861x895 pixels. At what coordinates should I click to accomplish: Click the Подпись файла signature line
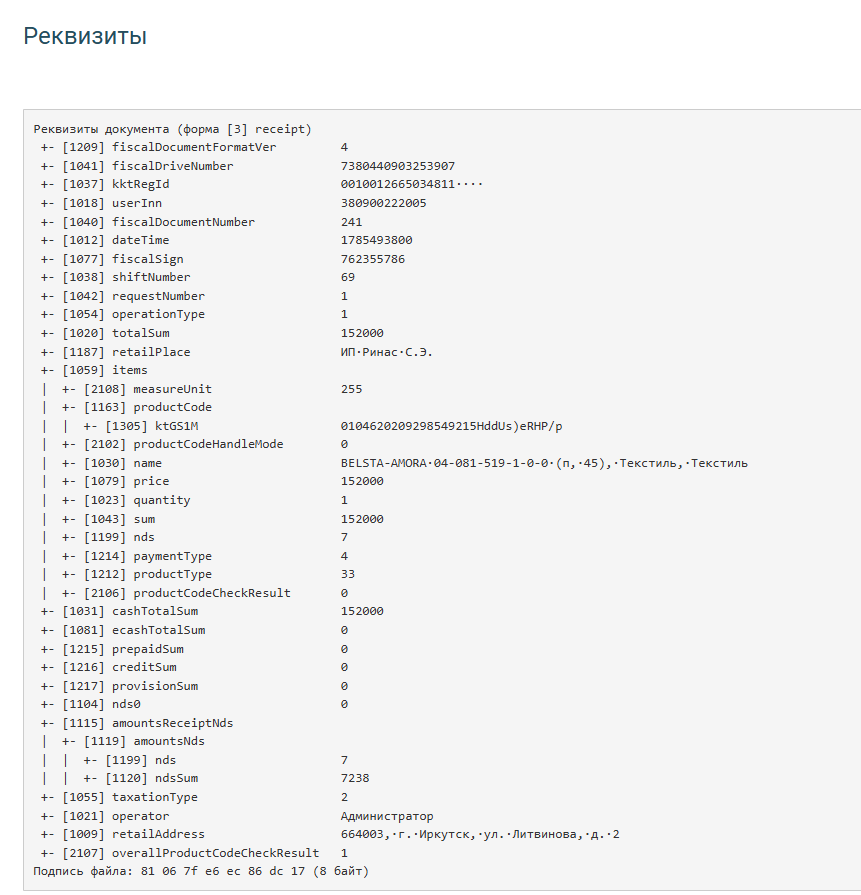pos(201,872)
